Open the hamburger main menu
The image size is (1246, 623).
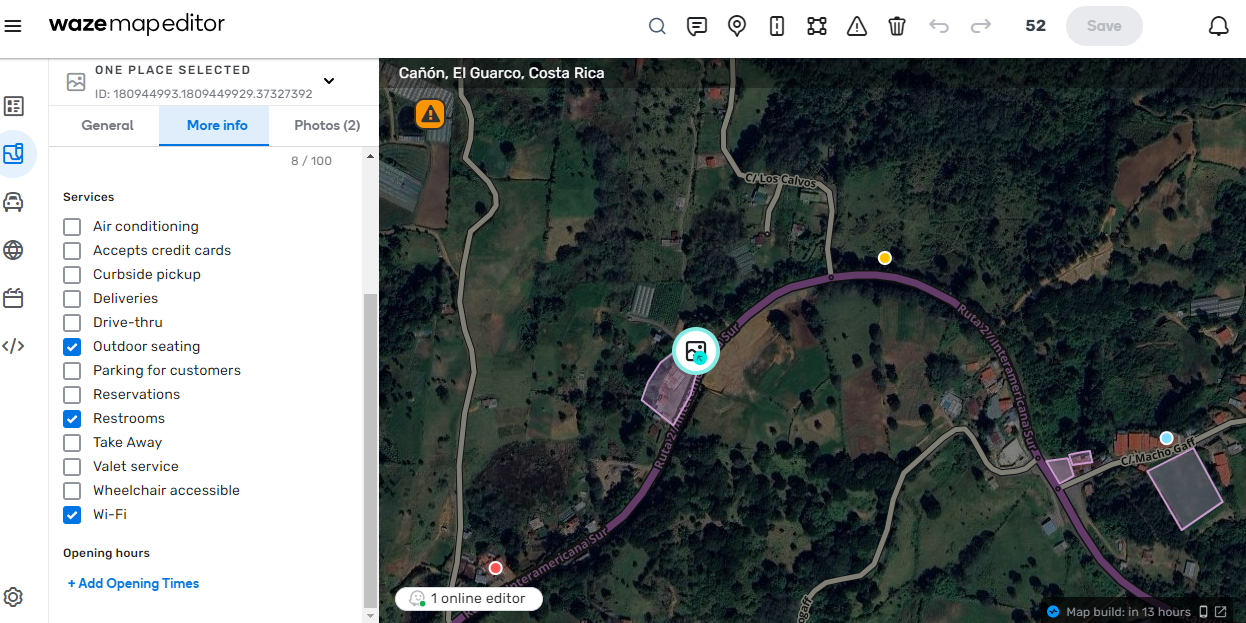[13, 26]
